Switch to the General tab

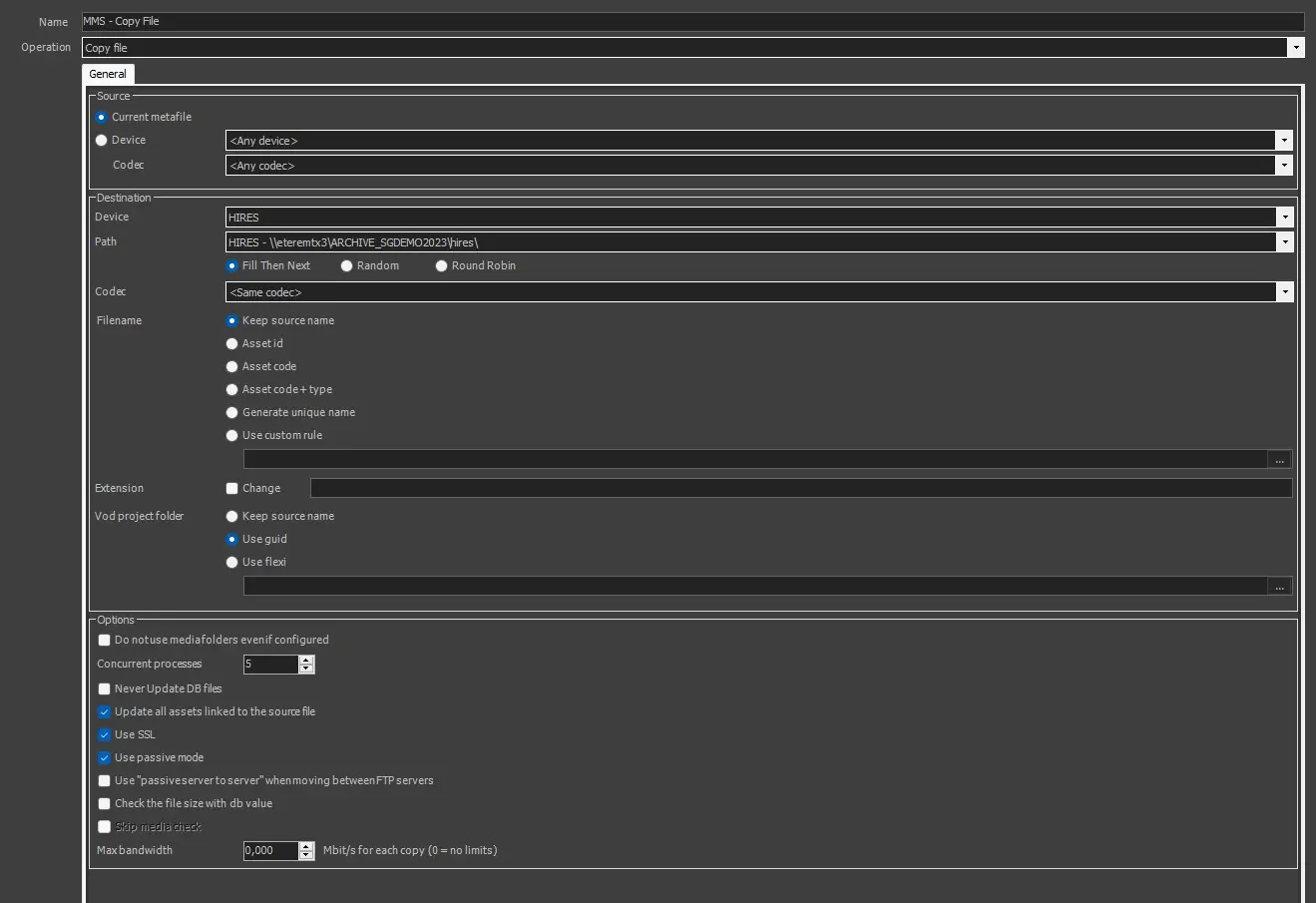[x=108, y=74]
